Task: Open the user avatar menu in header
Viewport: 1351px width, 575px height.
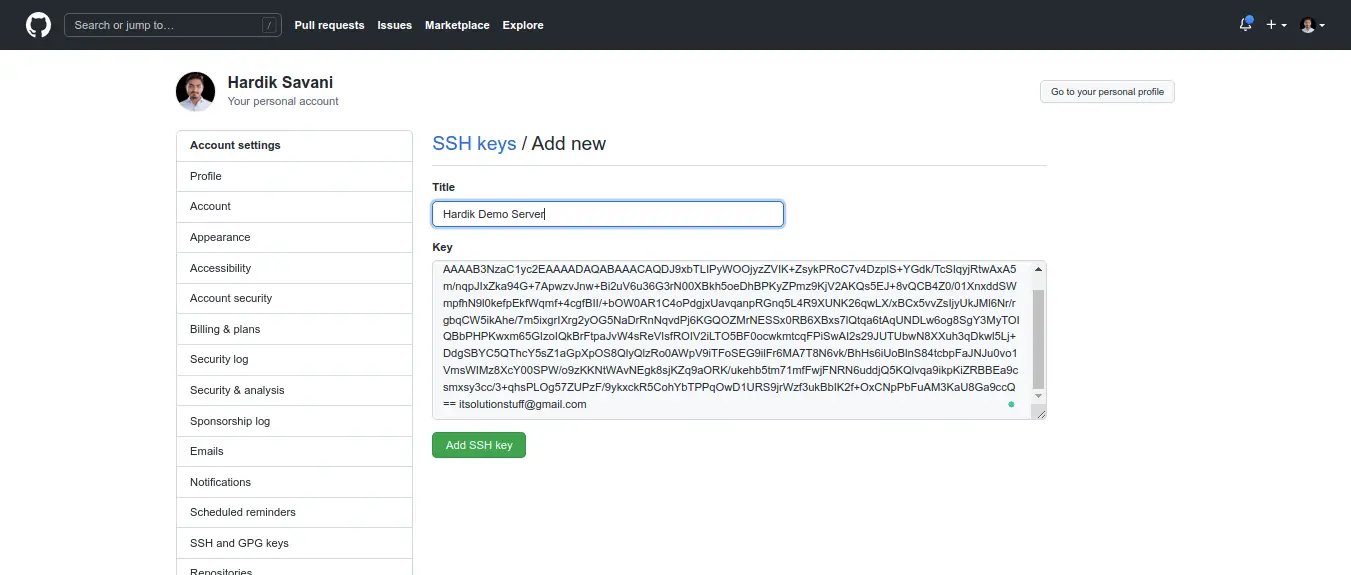Action: click(1312, 25)
